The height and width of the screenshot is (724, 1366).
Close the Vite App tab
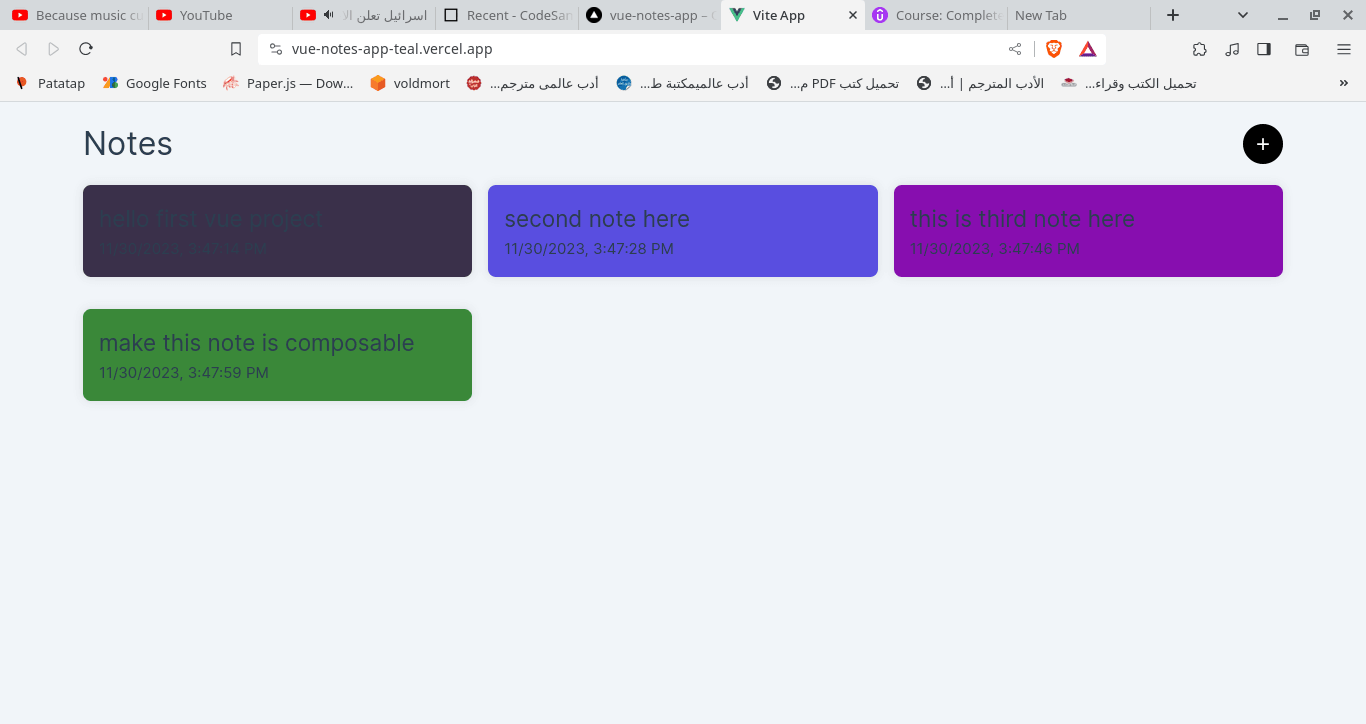pyautogui.click(x=852, y=15)
